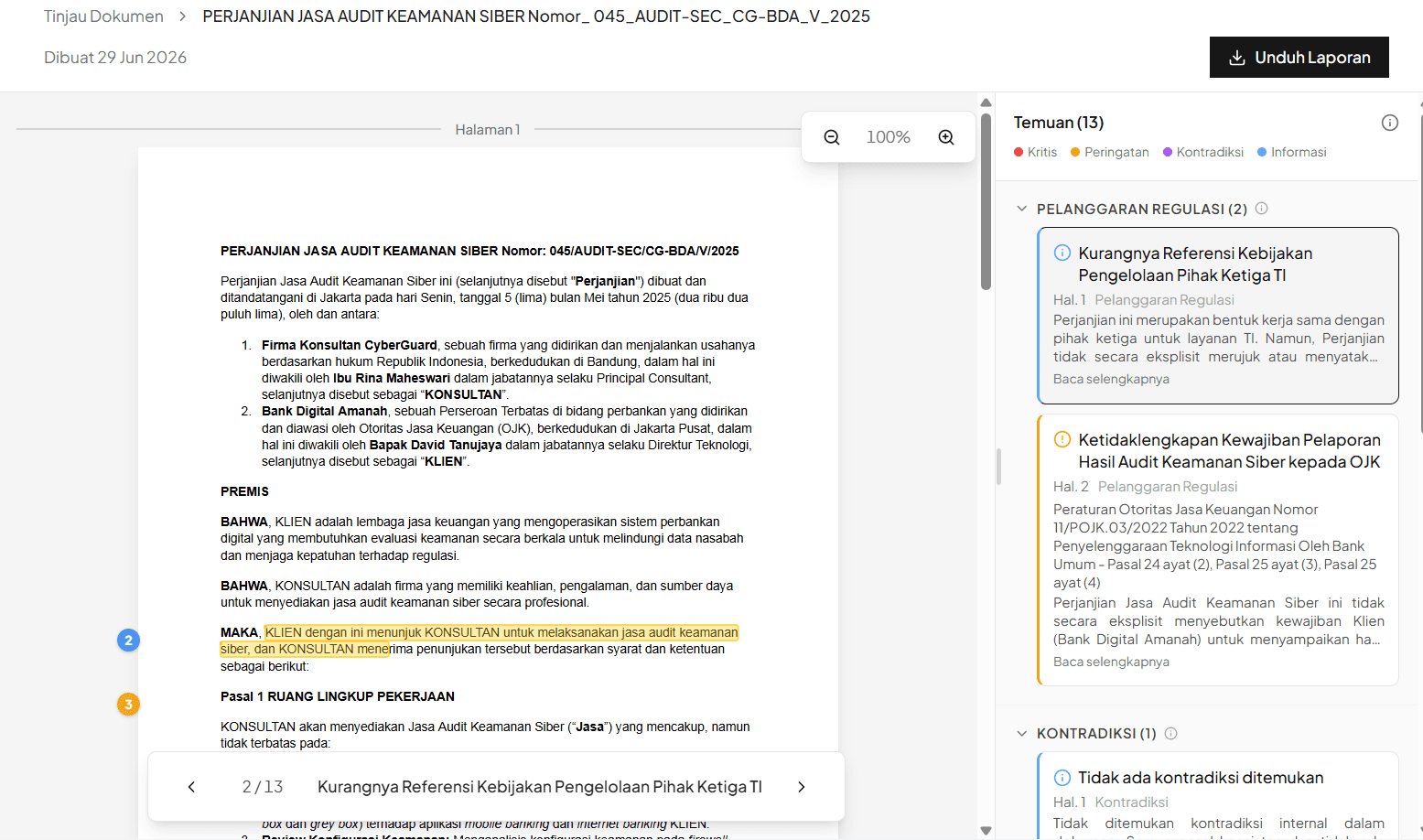
Task: Click the Tinjau Dokumen breadcrumb
Action: tap(103, 16)
